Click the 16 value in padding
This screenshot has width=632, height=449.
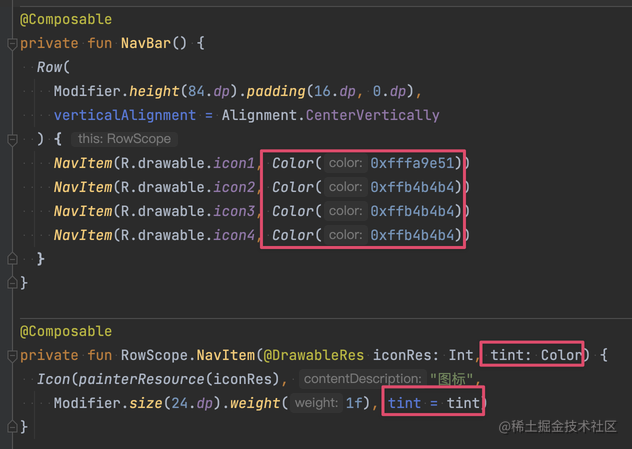pyautogui.click(x=322, y=91)
